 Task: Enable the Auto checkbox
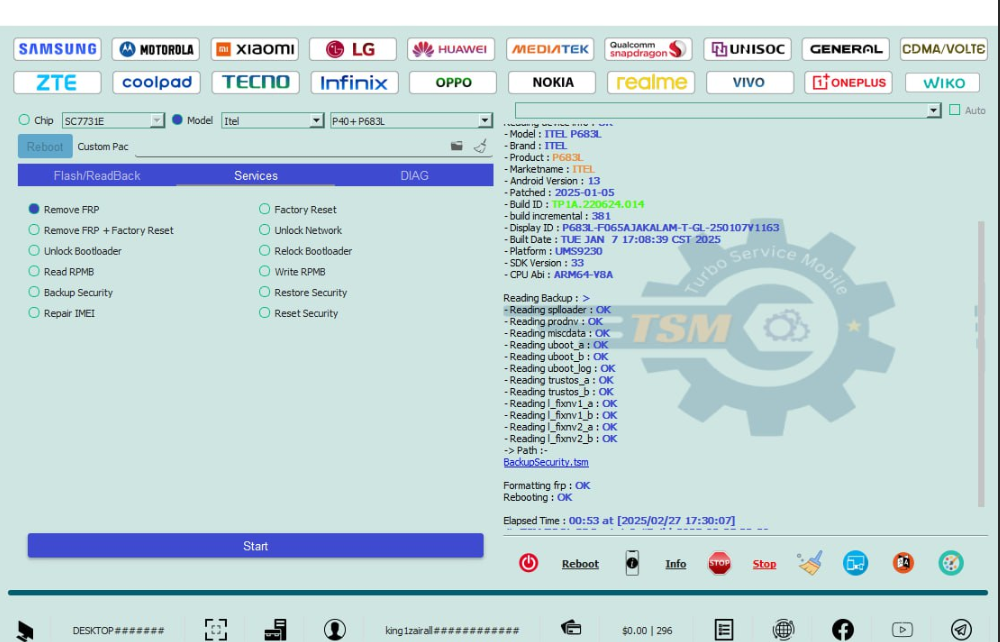pyautogui.click(x=954, y=110)
